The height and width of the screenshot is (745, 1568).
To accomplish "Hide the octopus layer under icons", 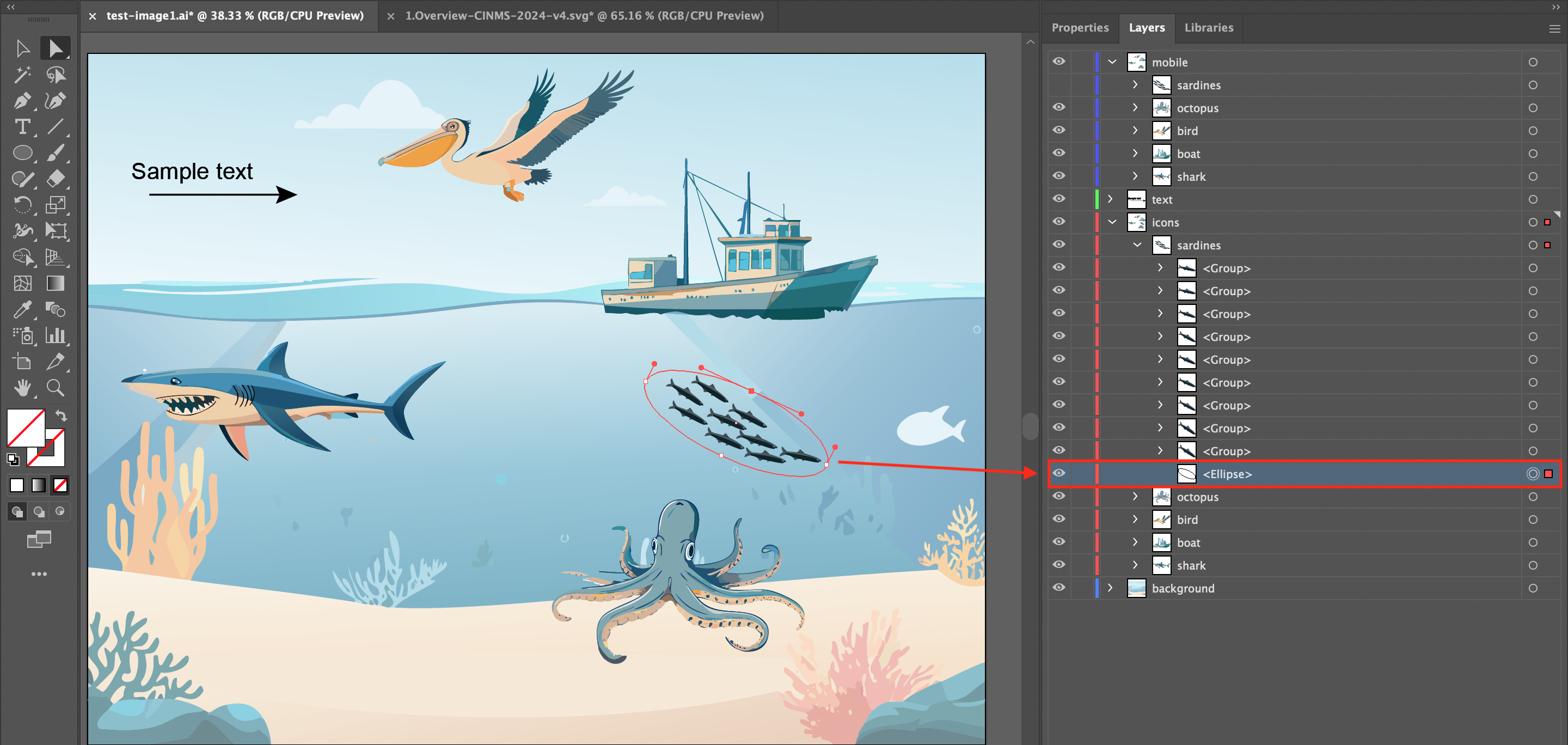I will click(x=1059, y=496).
